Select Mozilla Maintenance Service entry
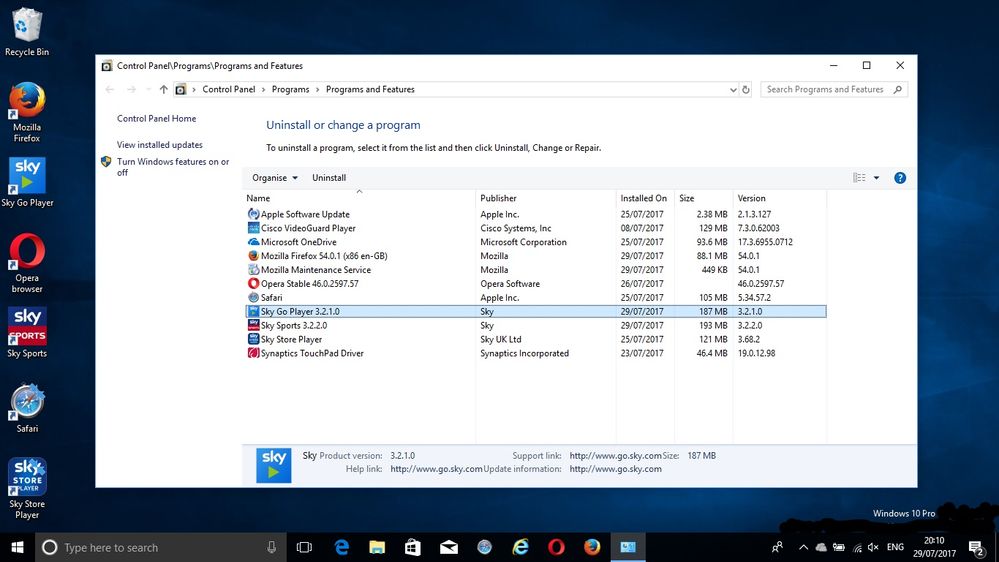This screenshot has width=999, height=562. click(x=536, y=270)
